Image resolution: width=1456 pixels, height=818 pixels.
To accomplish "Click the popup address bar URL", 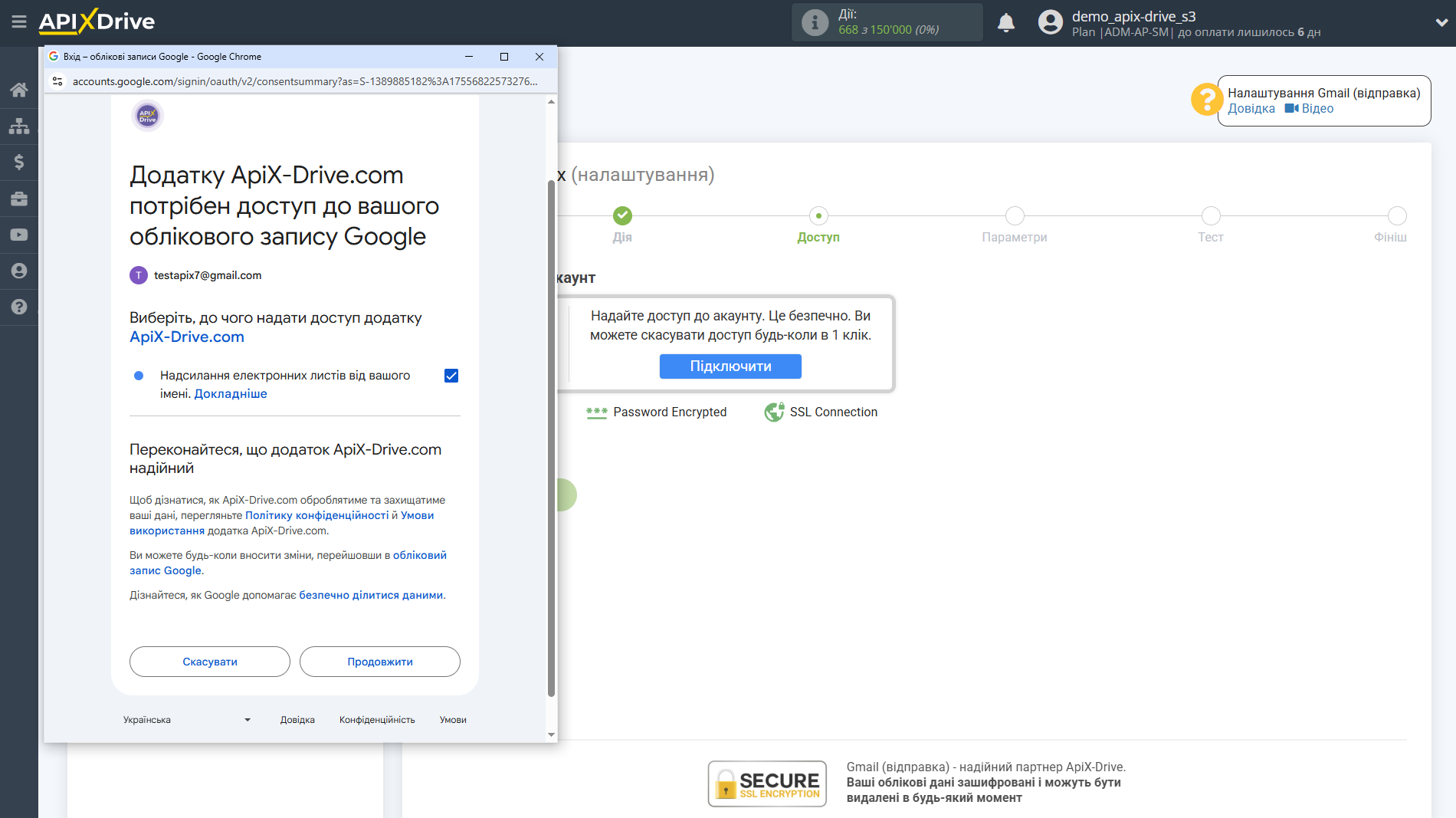I will point(305,81).
